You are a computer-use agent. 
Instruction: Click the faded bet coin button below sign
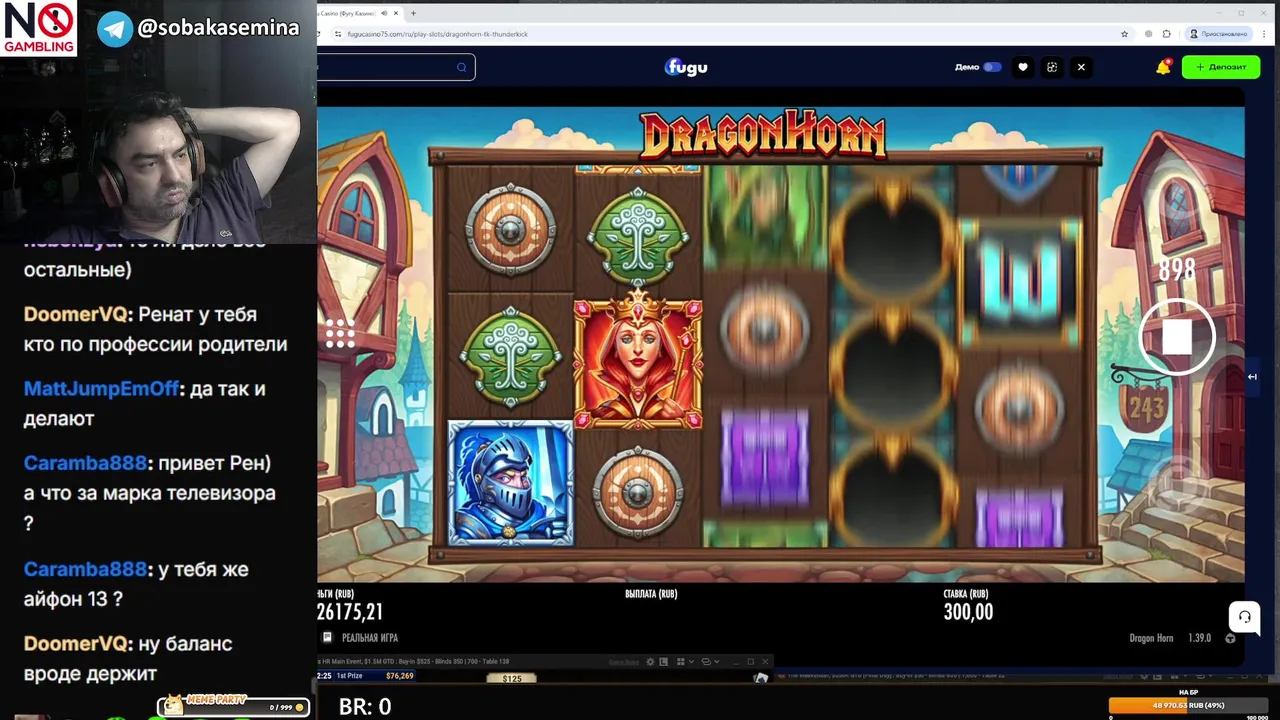pyautogui.click(x=1179, y=485)
